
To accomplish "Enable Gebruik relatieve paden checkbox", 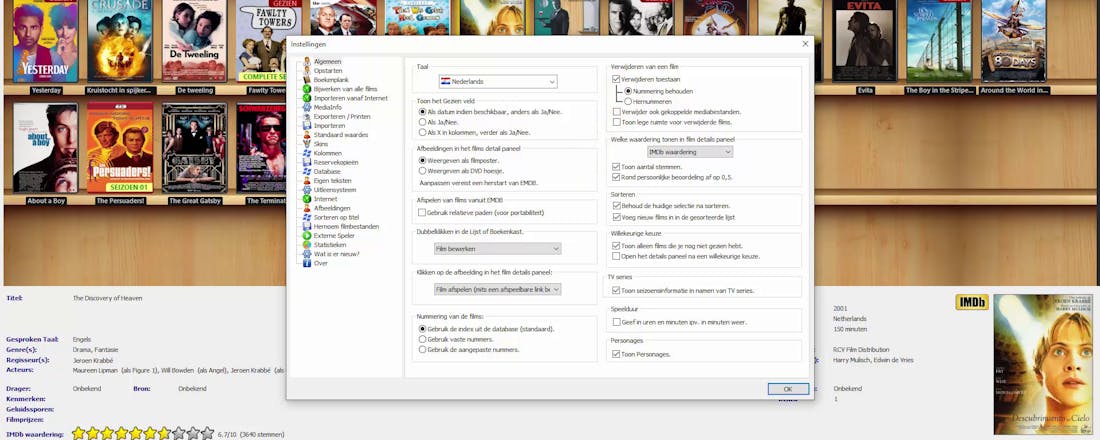I will pyautogui.click(x=422, y=213).
